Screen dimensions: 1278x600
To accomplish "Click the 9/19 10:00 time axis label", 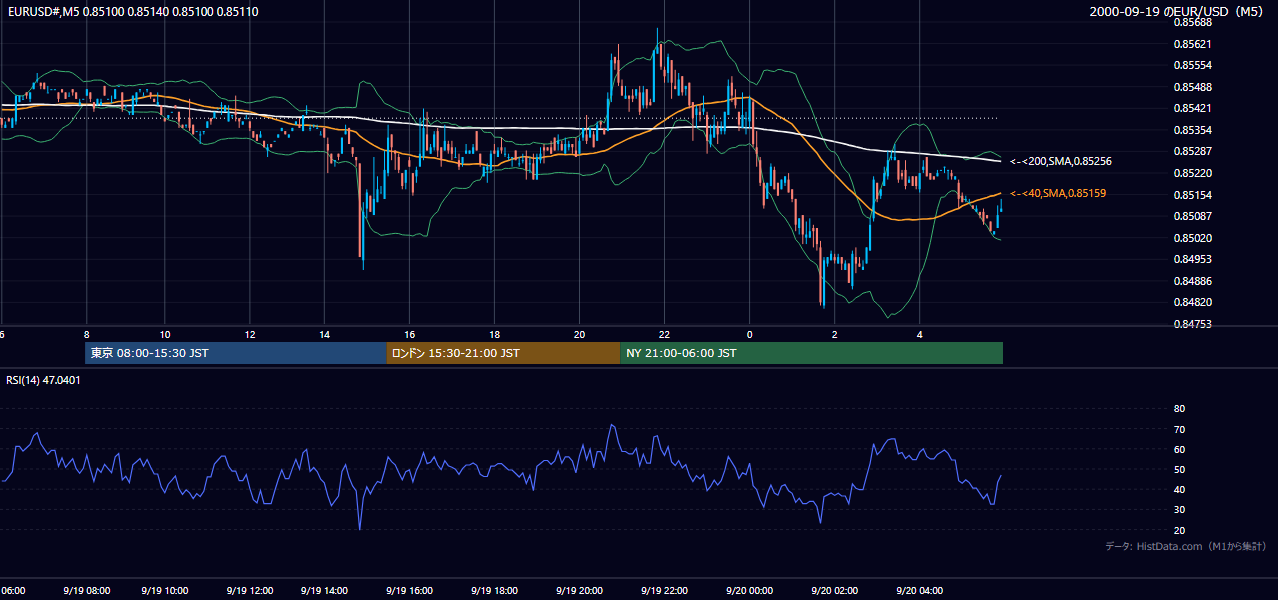I will (x=166, y=590).
